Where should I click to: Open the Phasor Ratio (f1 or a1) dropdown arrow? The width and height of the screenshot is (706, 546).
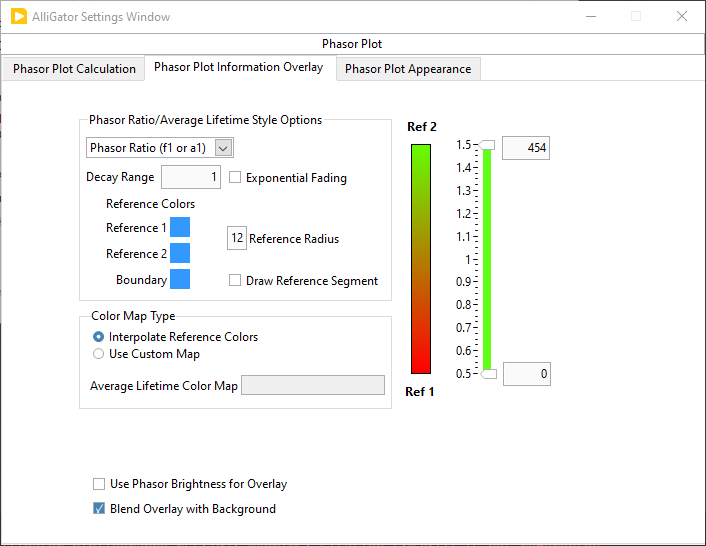pyautogui.click(x=223, y=148)
